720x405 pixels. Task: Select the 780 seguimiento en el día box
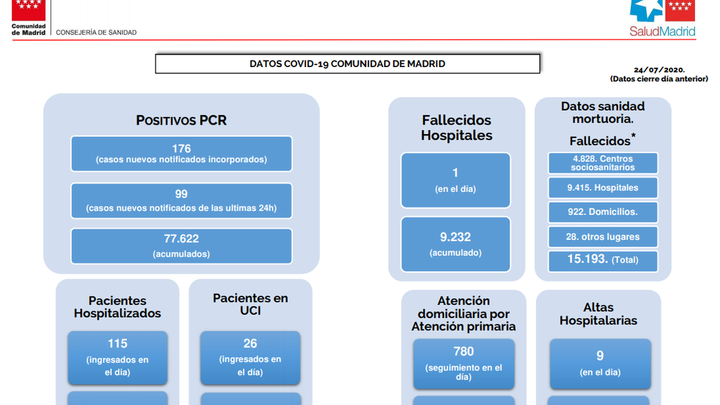[463, 363]
